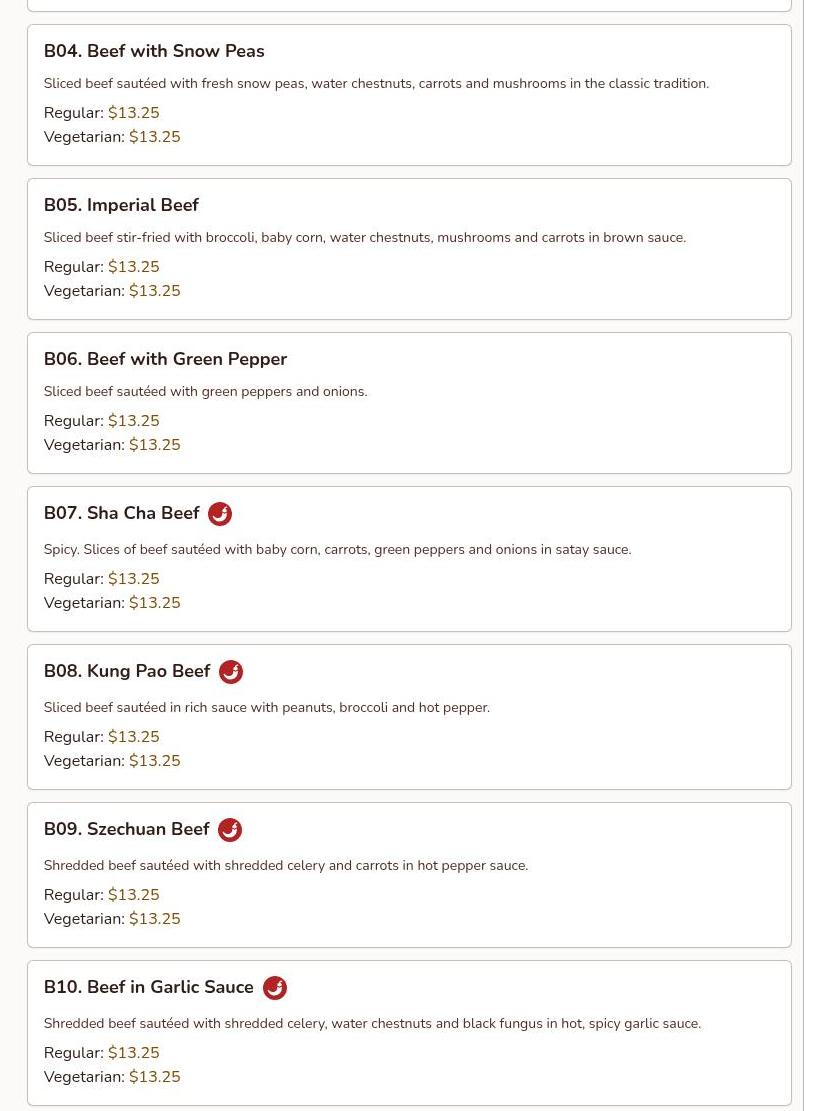Screen dimensions: 824x1111
Task: Open the B09. Szechuan Beef title
Action: pyautogui.click(x=127, y=829)
